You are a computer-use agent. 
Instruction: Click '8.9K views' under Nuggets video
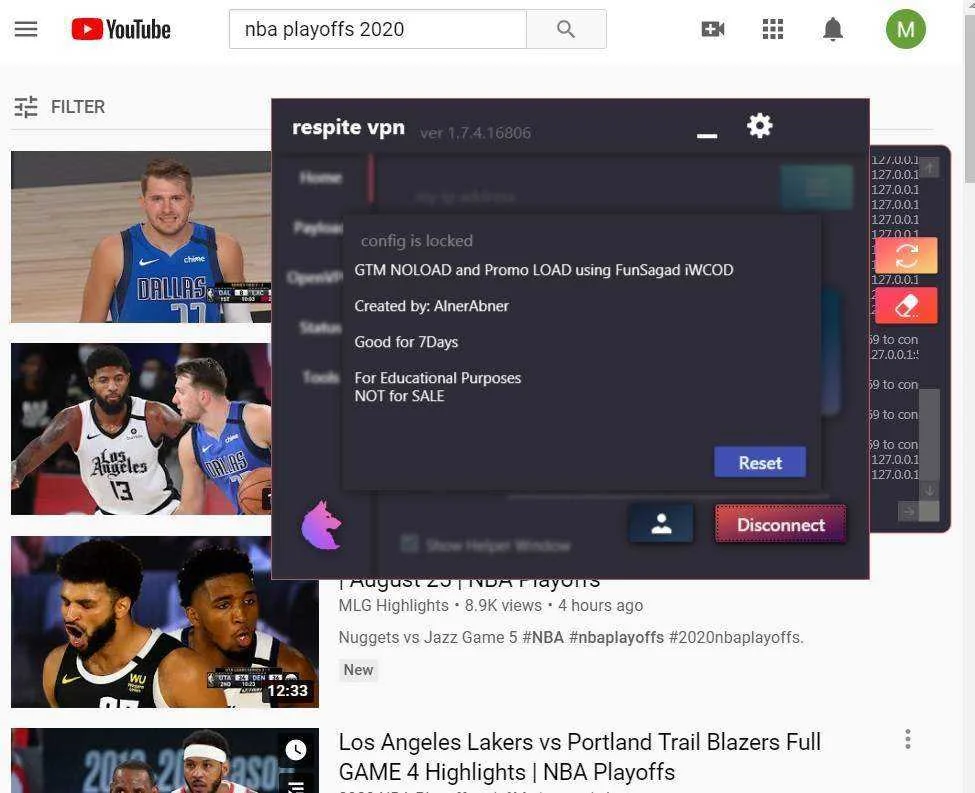click(503, 605)
